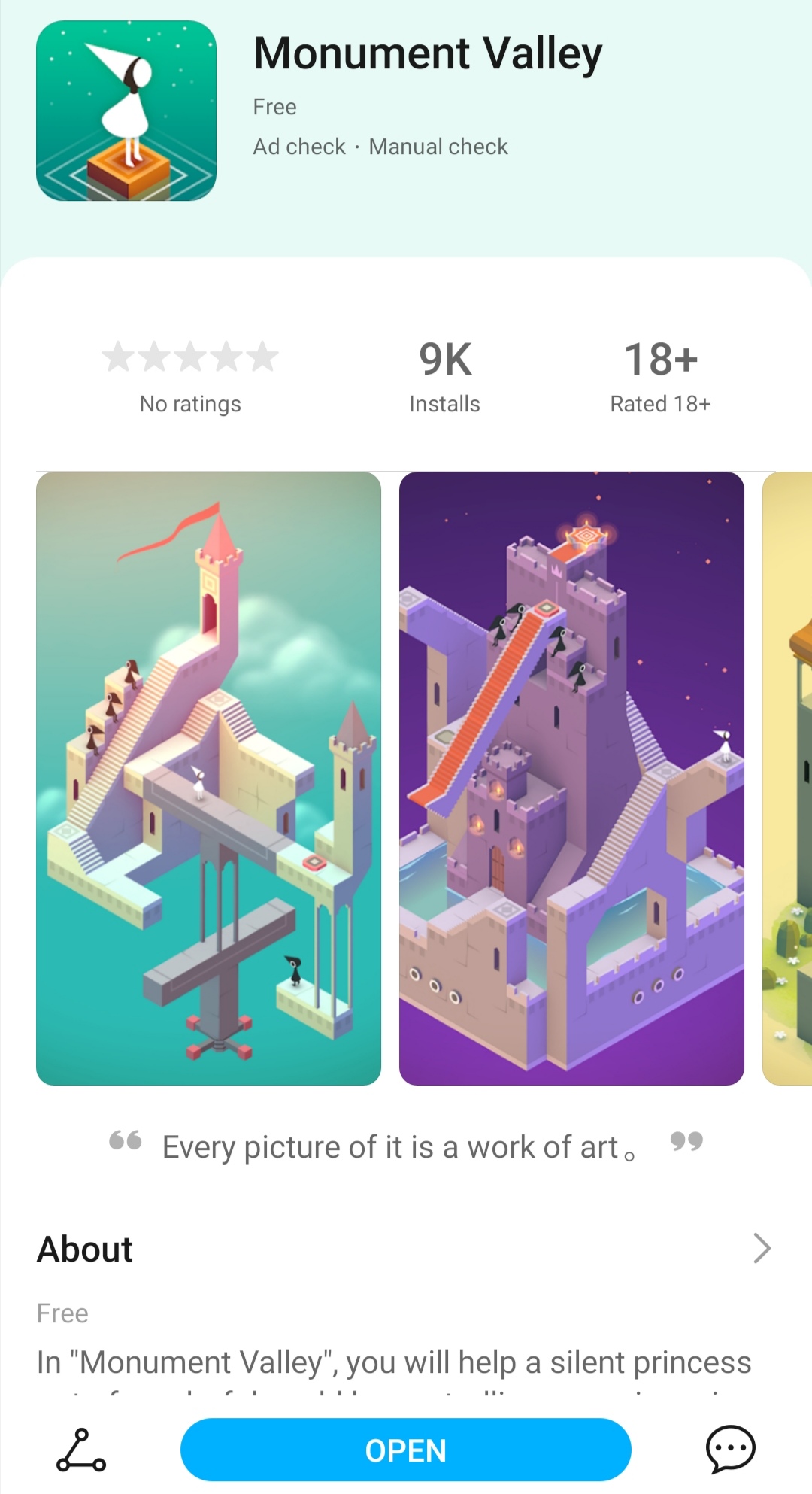Tap the Manual check label
Screen dimensions: 812x1494
tap(438, 147)
